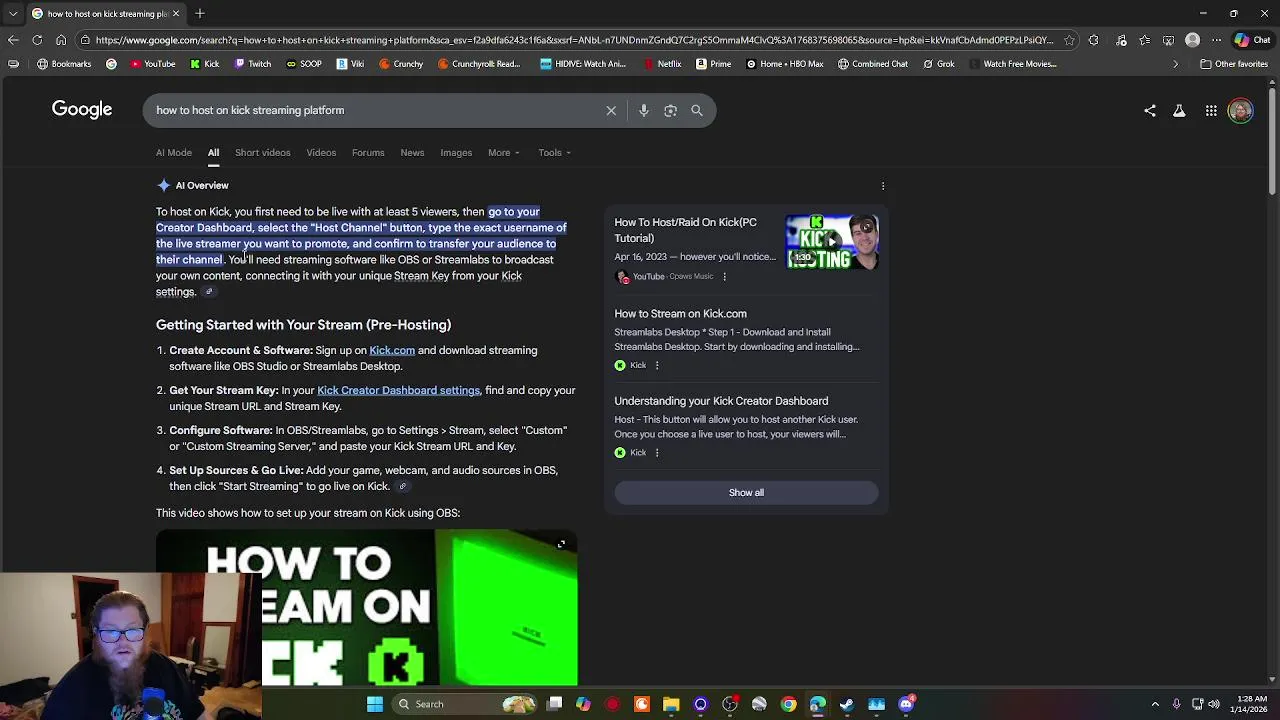Open the tab search chevron

tap(13, 13)
